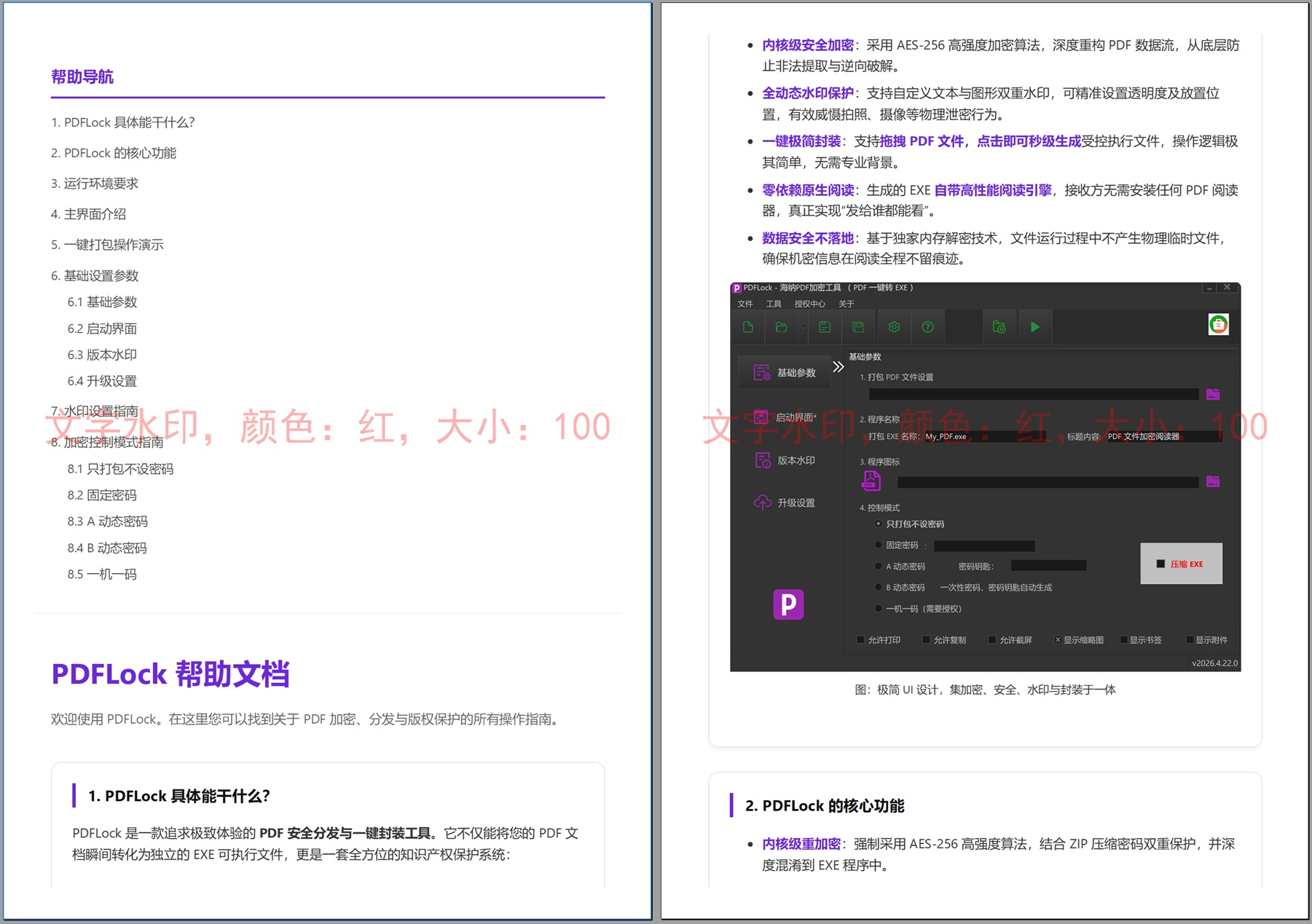The height and width of the screenshot is (924, 1312).
Task: Click the 程序图标 path field
Action: (1048, 482)
